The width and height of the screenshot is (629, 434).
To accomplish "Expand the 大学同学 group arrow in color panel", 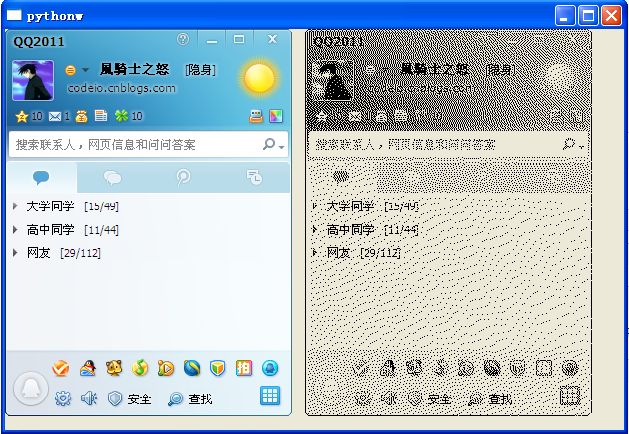I will (x=15, y=206).
